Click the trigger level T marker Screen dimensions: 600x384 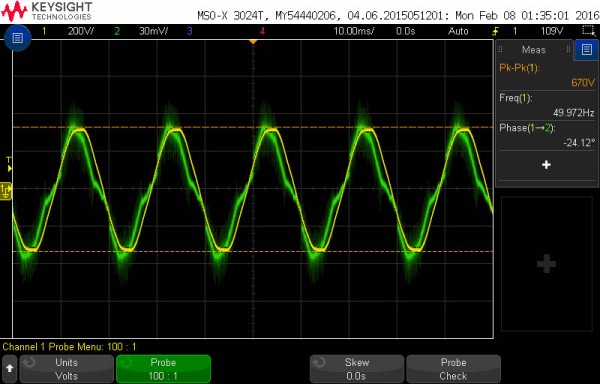pos(9,164)
